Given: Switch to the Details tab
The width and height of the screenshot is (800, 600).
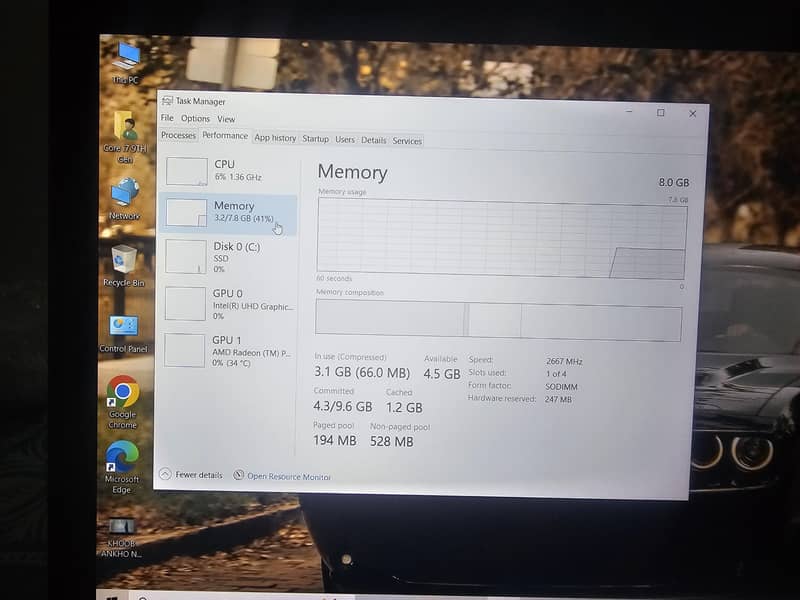Looking at the screenshot, I should pos(373,140).
